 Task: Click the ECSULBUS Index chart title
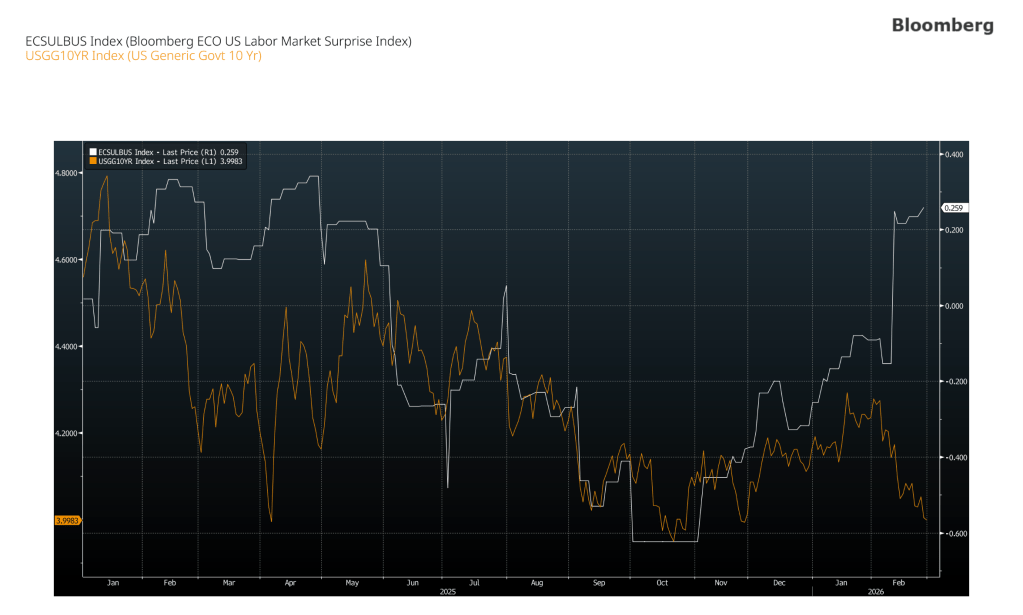[218, 41]
